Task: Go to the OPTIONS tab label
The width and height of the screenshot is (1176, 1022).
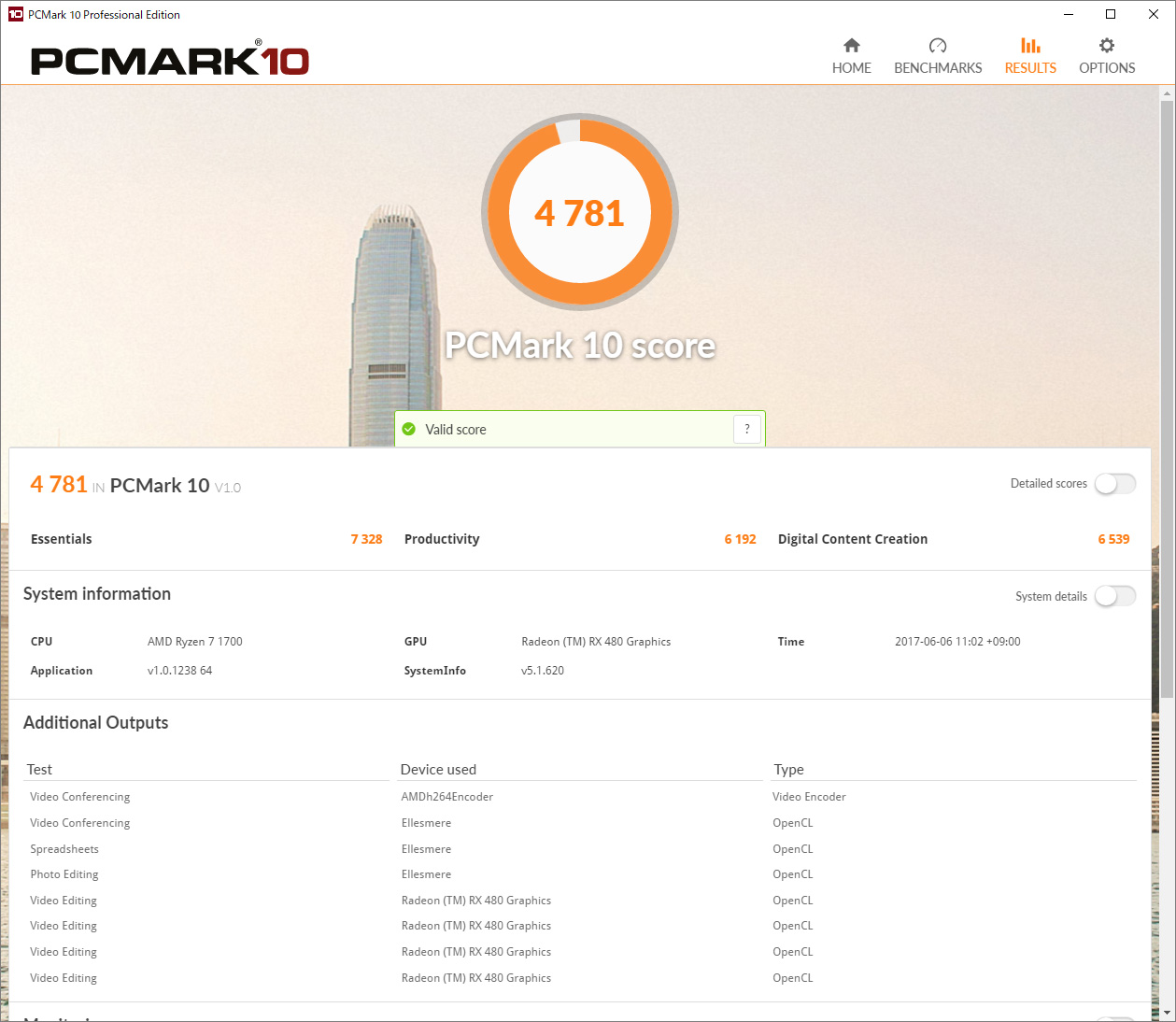Action: point(1107,68)
